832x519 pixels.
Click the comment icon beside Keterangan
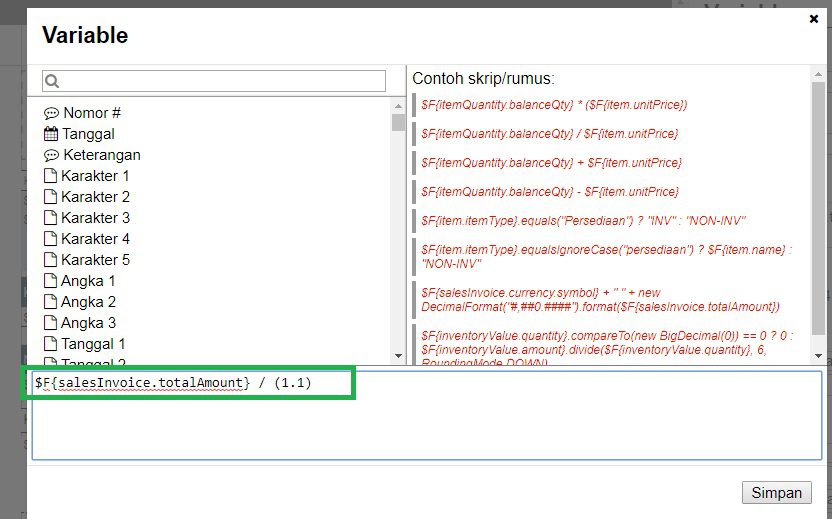(51, 155)
